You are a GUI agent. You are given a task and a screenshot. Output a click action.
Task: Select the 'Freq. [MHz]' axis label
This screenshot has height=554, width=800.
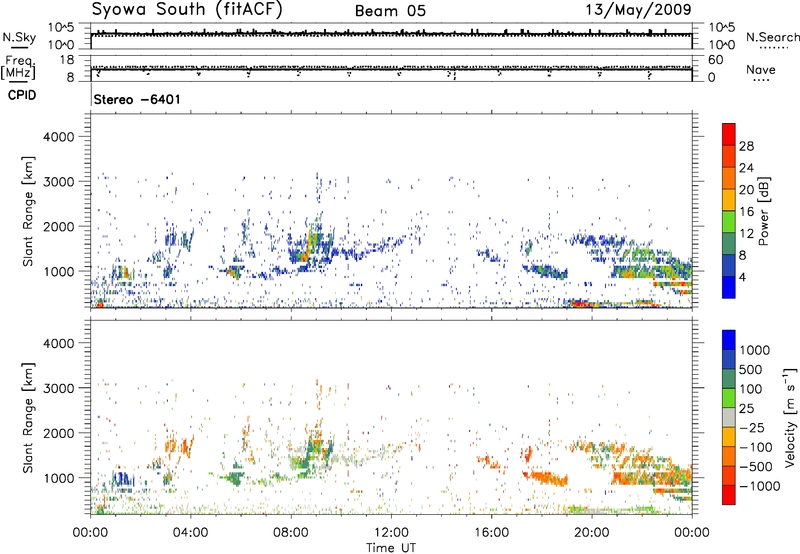pyautogui.click(x=18, y=68)
